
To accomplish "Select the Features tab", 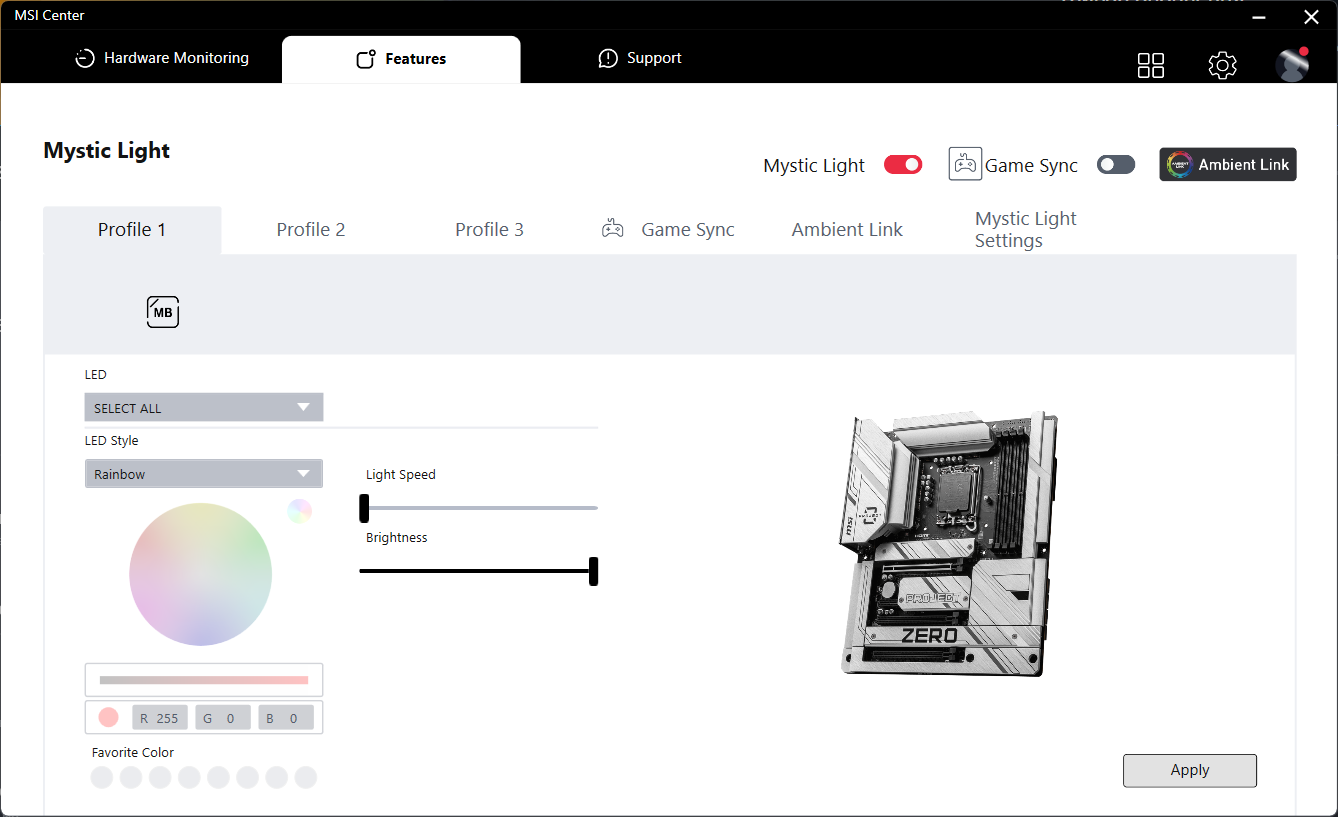I will 401,59.
